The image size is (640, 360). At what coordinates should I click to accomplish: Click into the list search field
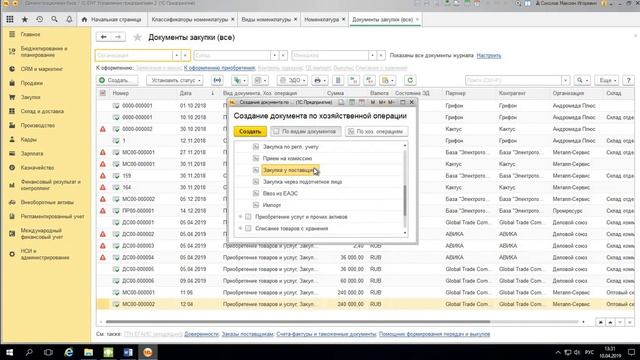pyautogui.click(x=513, y=80)
